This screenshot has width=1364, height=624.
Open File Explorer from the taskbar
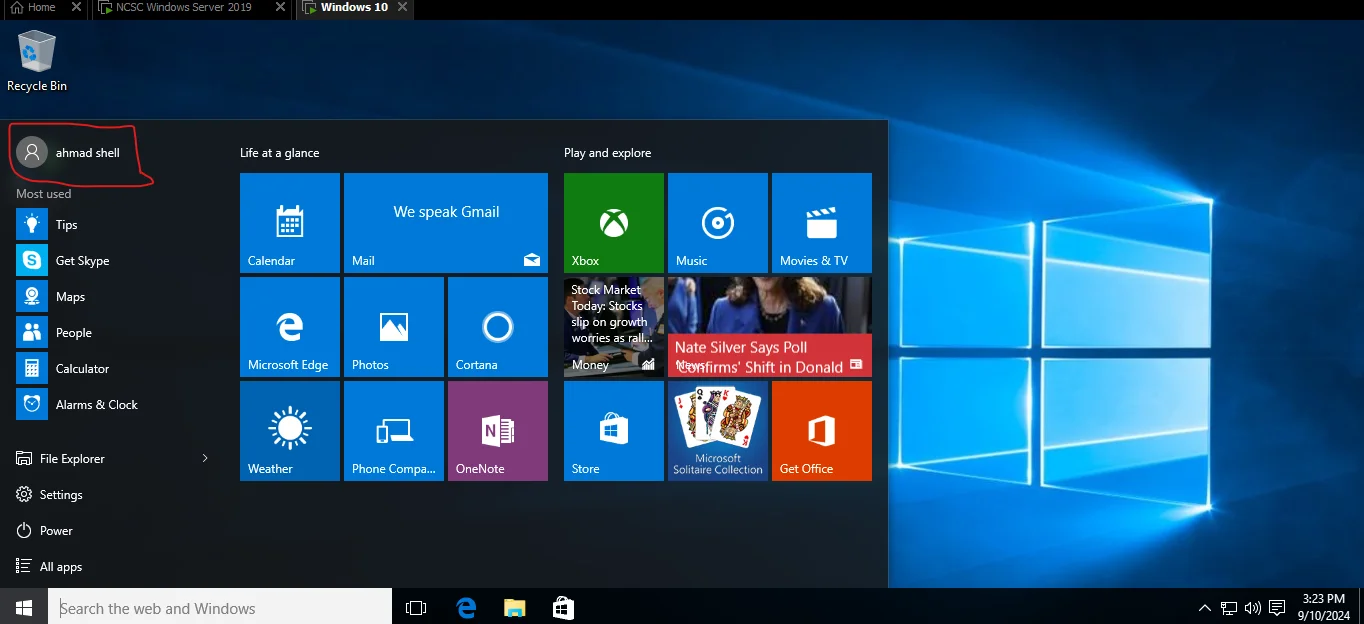pyautogui.click(x=514, y=607)
